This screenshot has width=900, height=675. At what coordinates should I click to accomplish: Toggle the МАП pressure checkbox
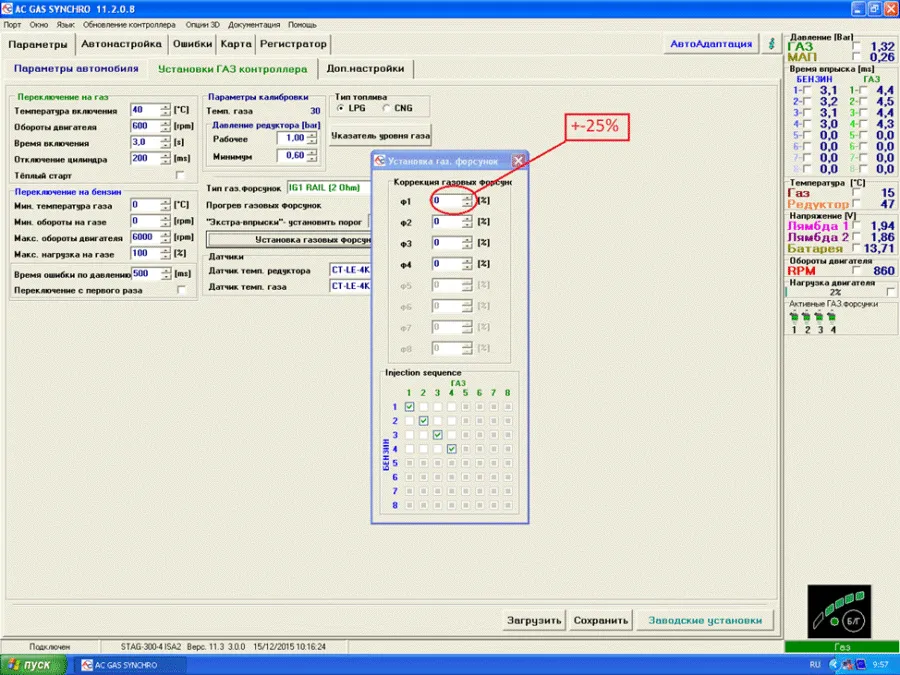pyautogui.click(x=856, y=56)
